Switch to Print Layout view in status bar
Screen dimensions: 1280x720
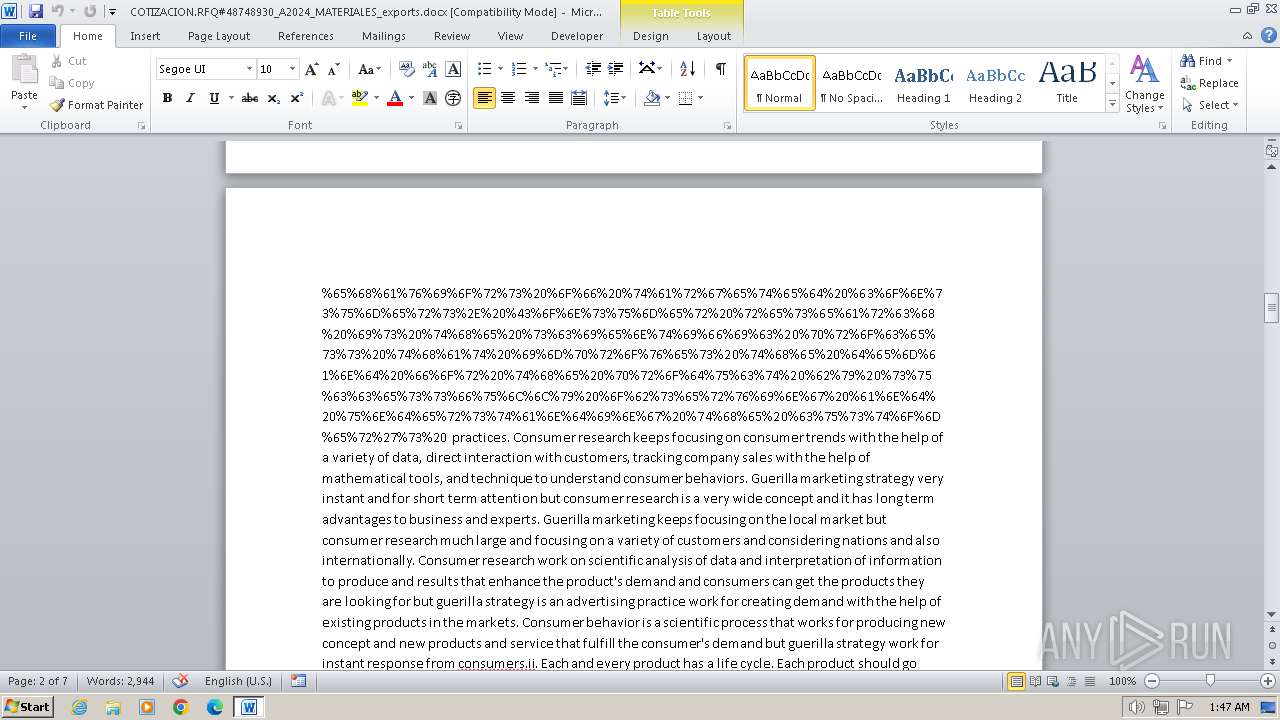(1016, 681)
